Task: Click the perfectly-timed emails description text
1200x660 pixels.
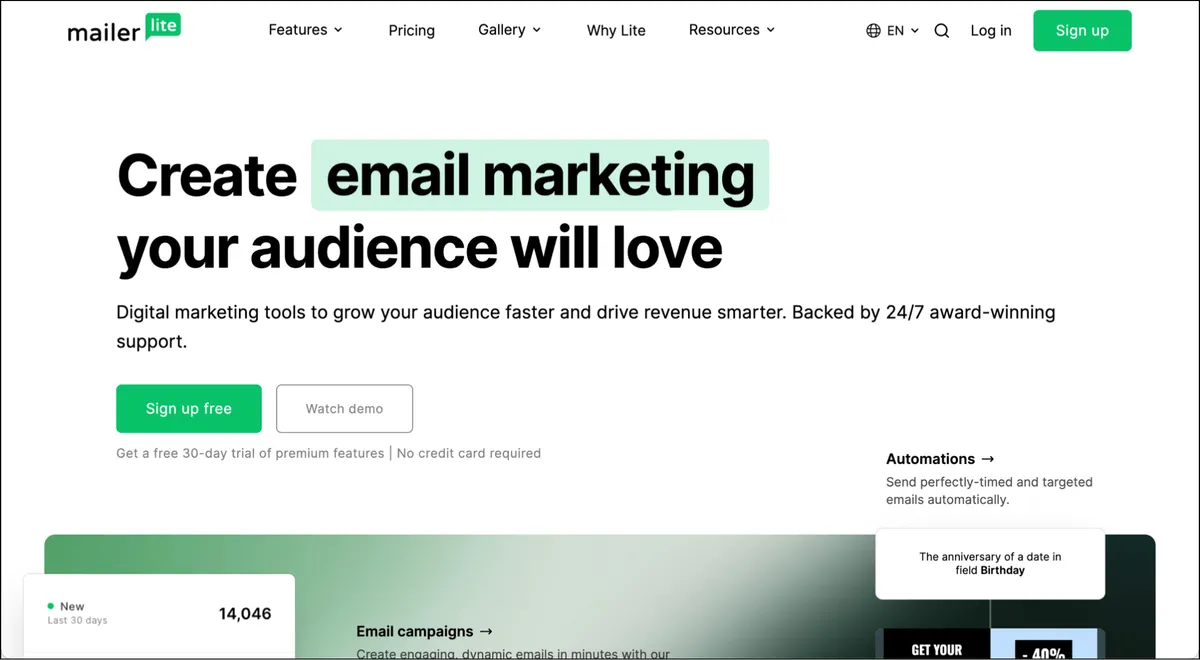Action: point(989,491)
